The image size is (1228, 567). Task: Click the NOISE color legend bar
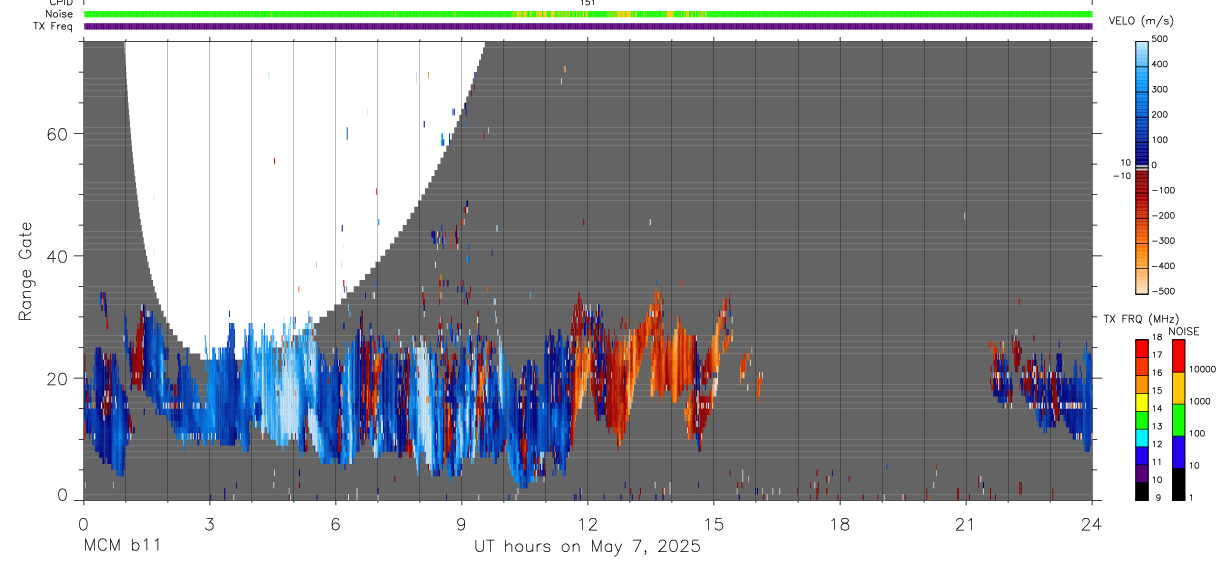[x=1178, y=419]
